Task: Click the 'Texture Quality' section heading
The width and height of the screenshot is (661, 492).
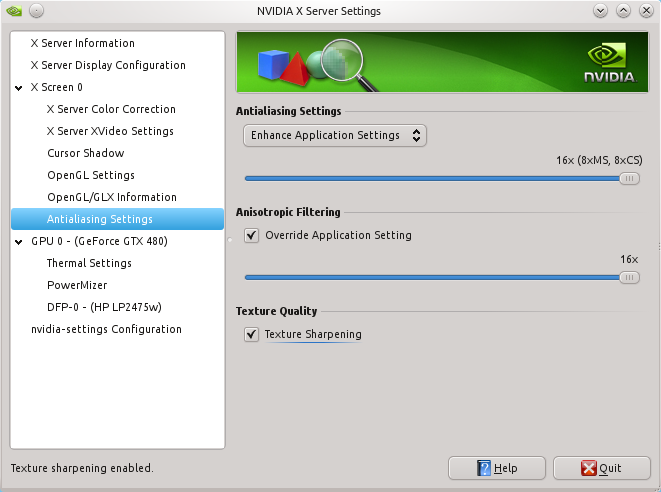Action: tap(276, 311)
